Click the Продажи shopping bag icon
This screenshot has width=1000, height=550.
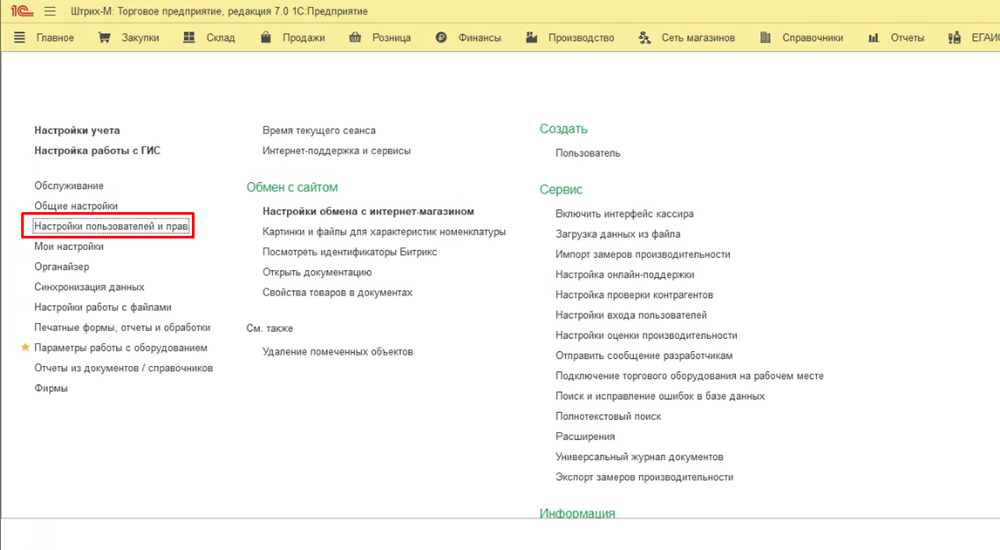point(265,38)
